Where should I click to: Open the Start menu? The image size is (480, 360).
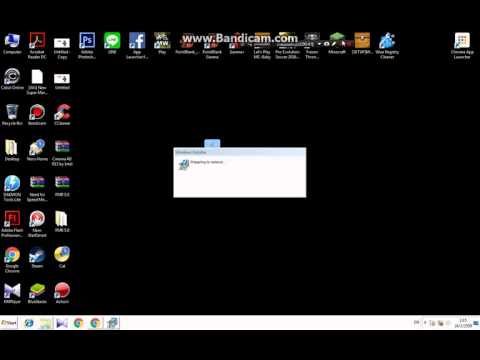click(x=9, y=323)
